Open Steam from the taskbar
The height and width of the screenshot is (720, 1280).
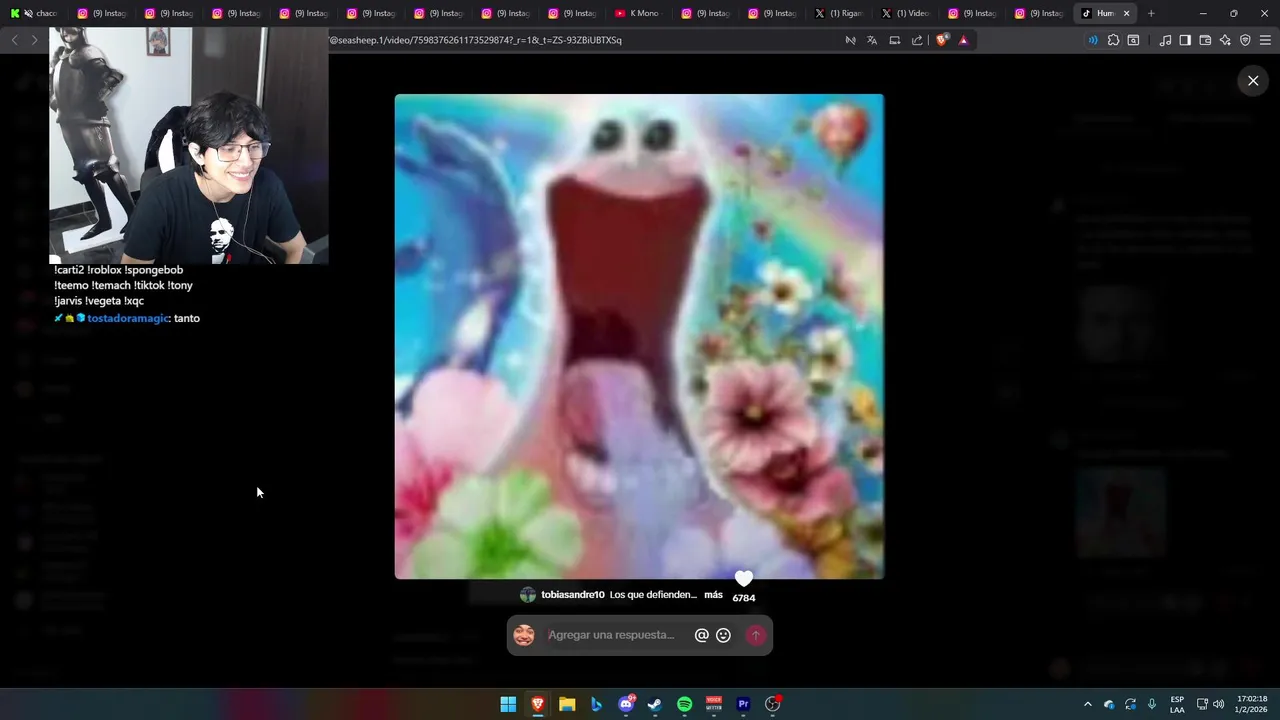655,704
